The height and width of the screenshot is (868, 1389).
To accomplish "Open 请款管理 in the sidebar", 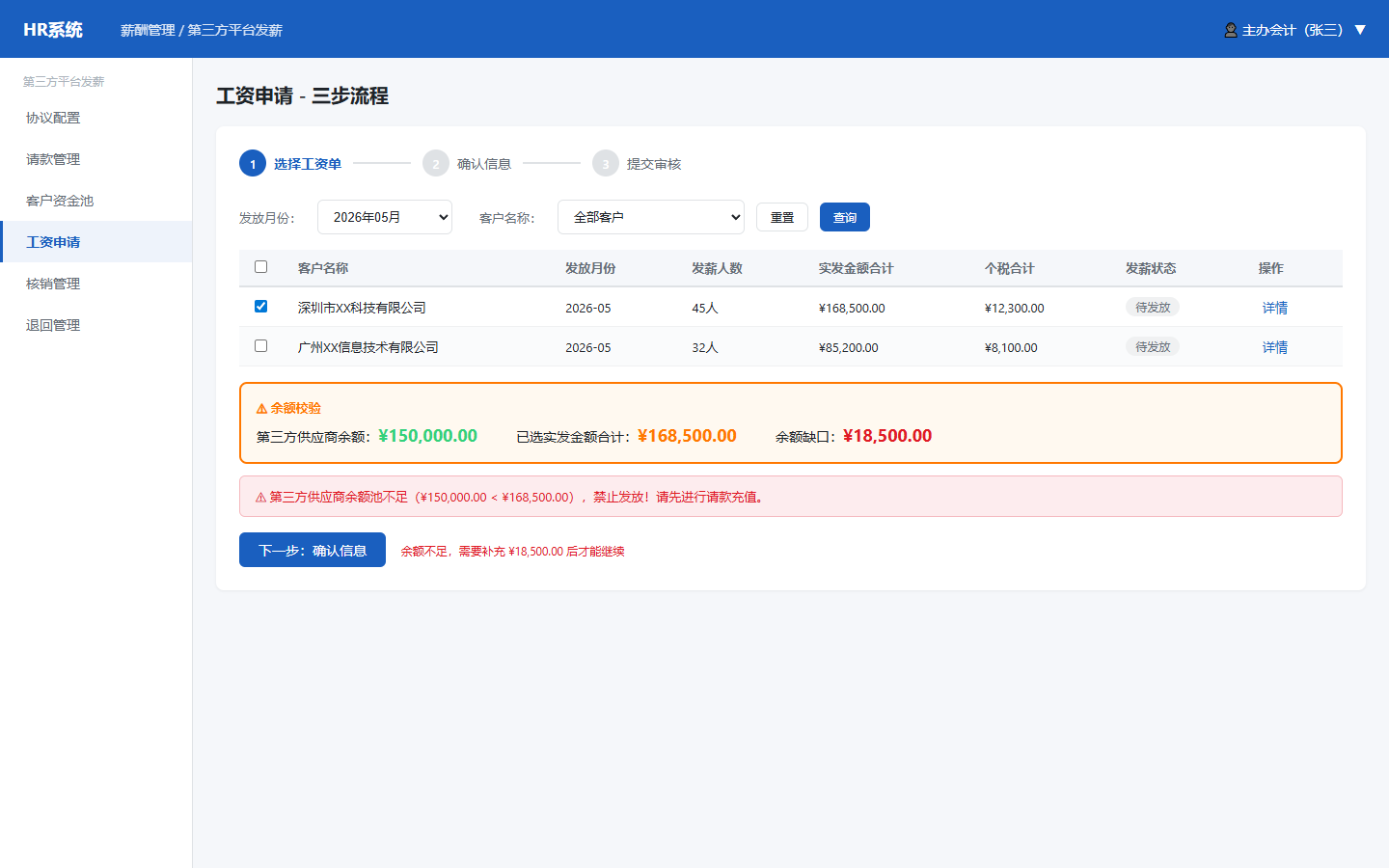I will pos(96,159).
